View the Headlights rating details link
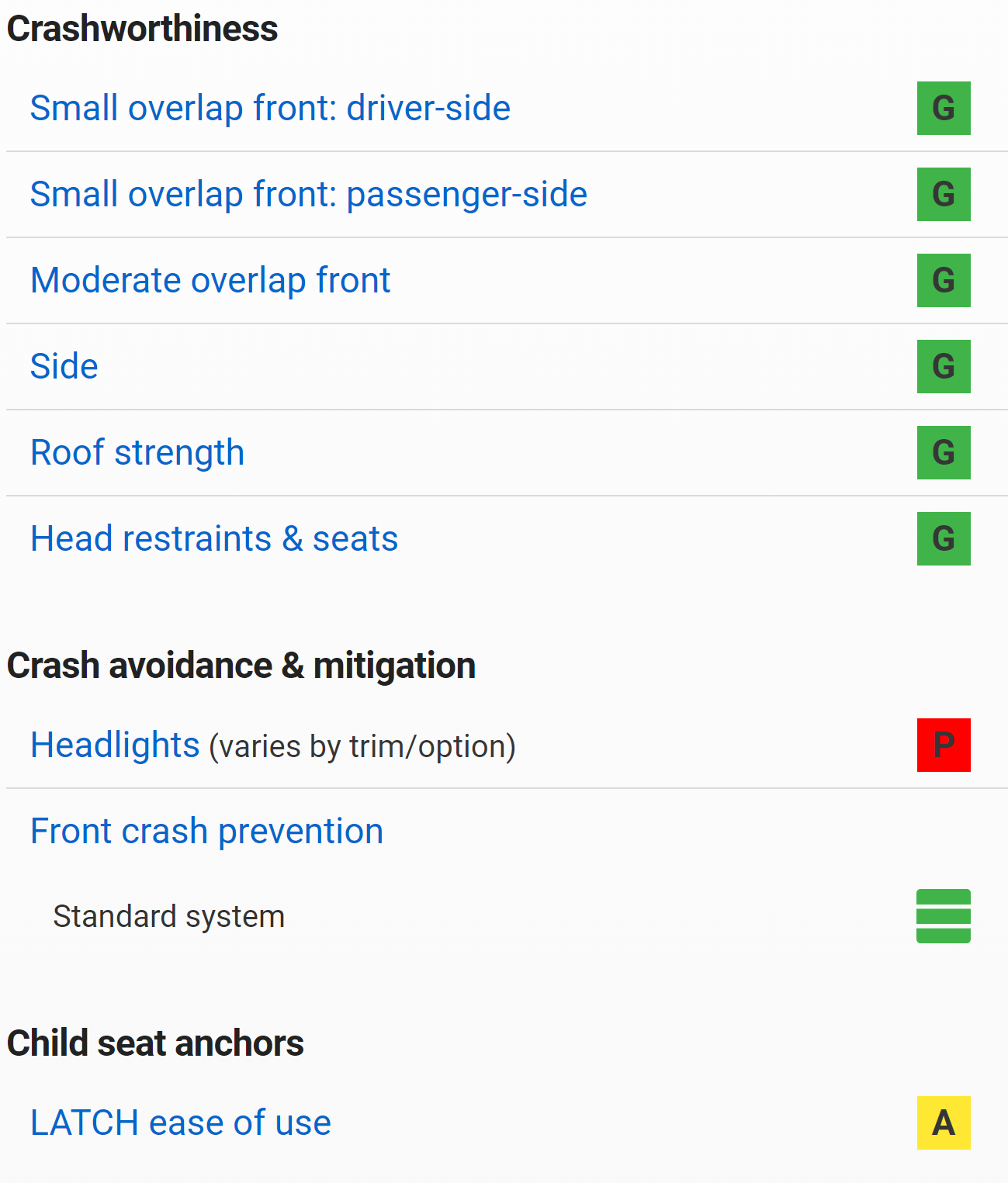The image size is (1008, 1183). (x=115, y=745)
